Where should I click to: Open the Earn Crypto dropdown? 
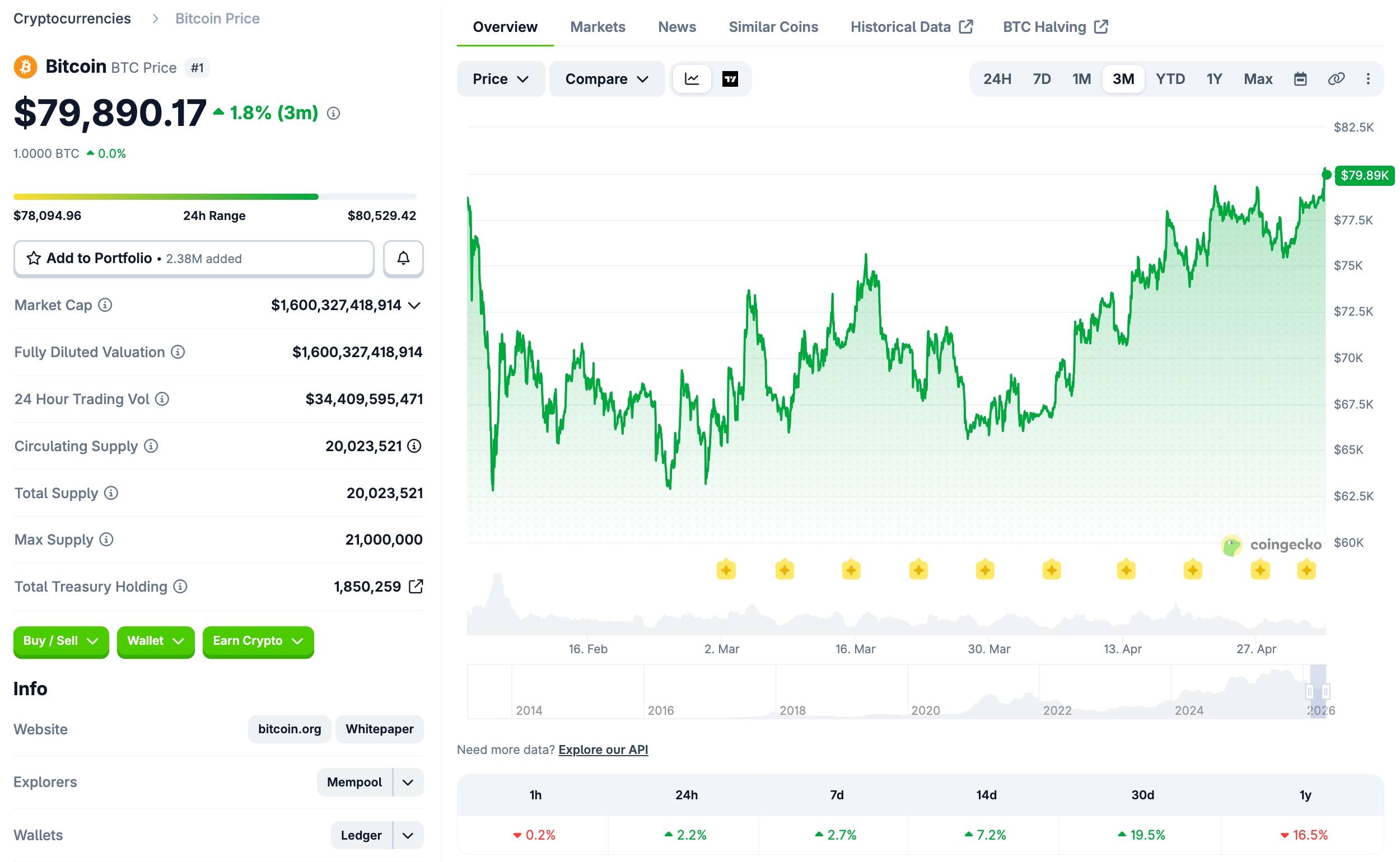point(258,641)
